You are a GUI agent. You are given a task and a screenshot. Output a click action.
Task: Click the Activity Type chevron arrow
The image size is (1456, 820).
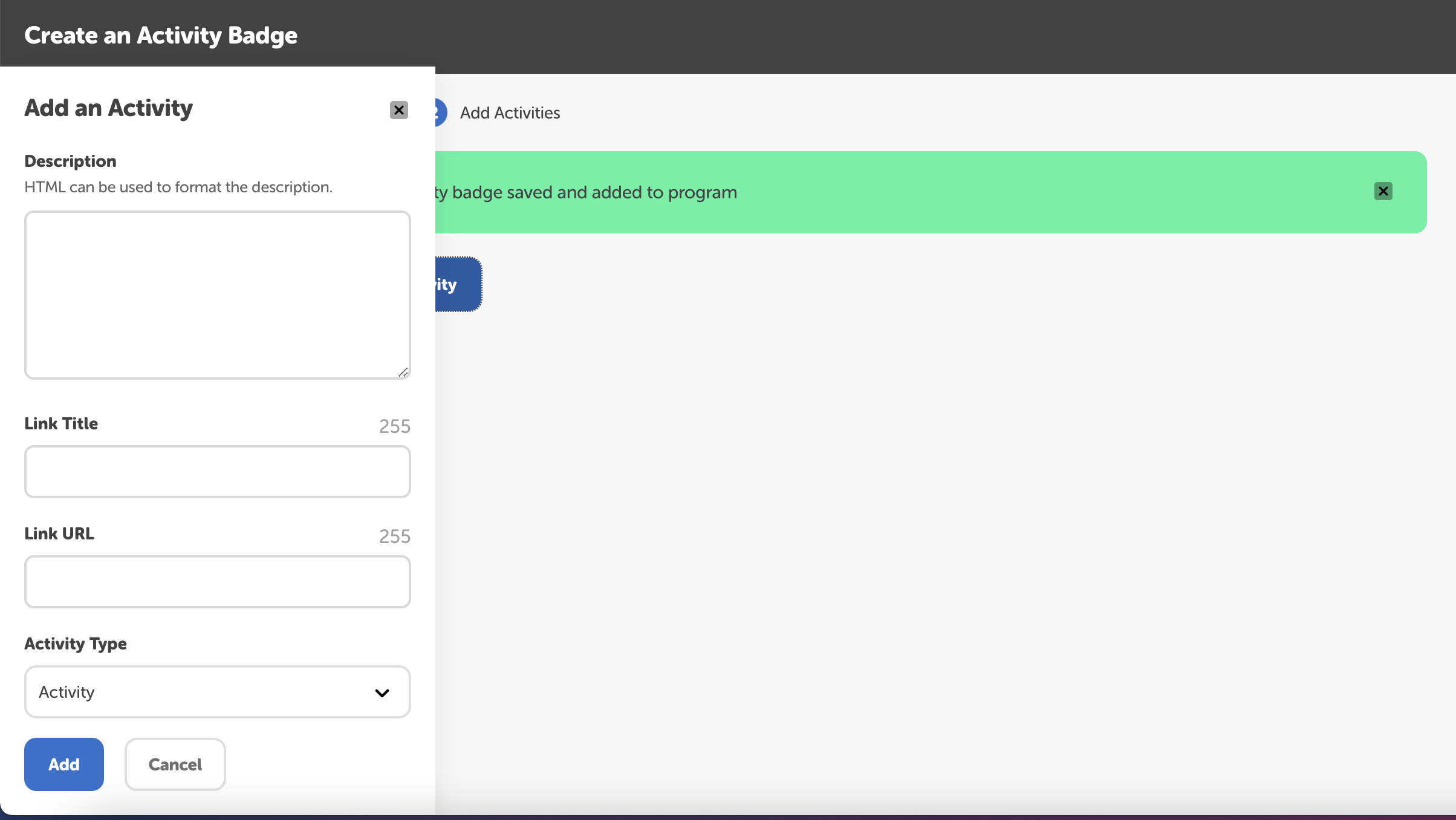click(x=382, y=692)
